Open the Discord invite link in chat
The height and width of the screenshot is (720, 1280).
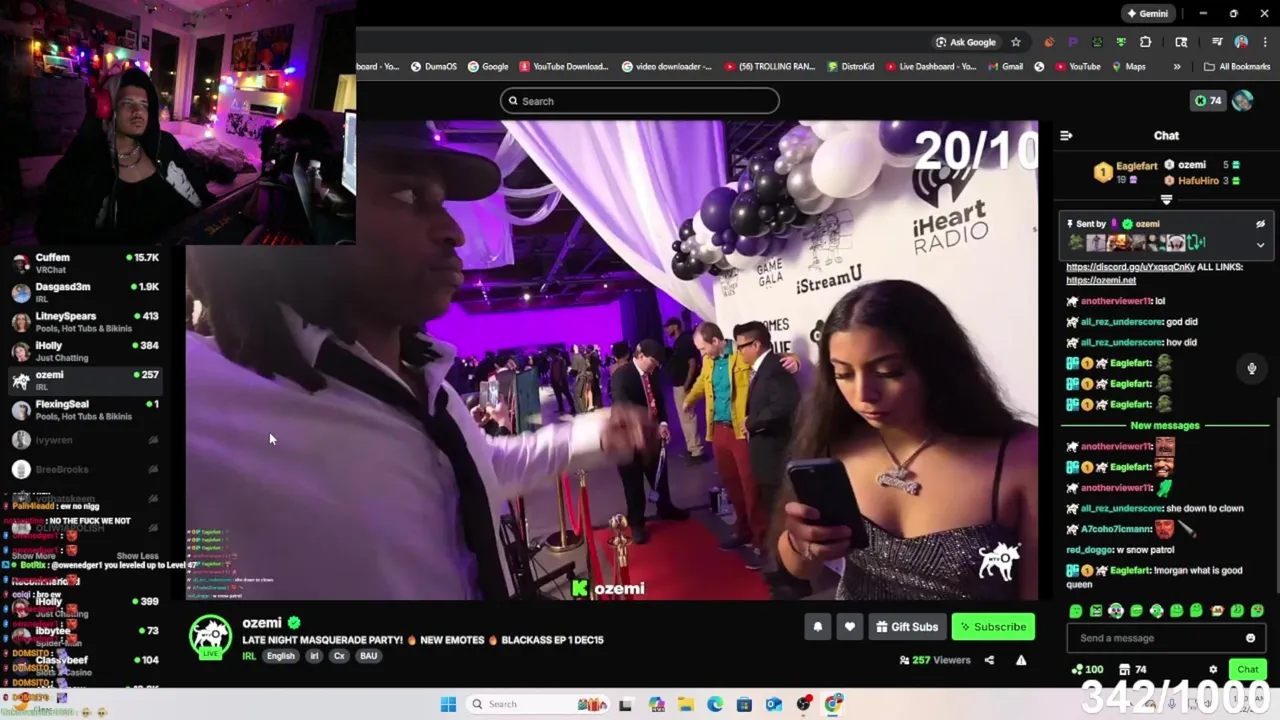(x=1130, y=267)
